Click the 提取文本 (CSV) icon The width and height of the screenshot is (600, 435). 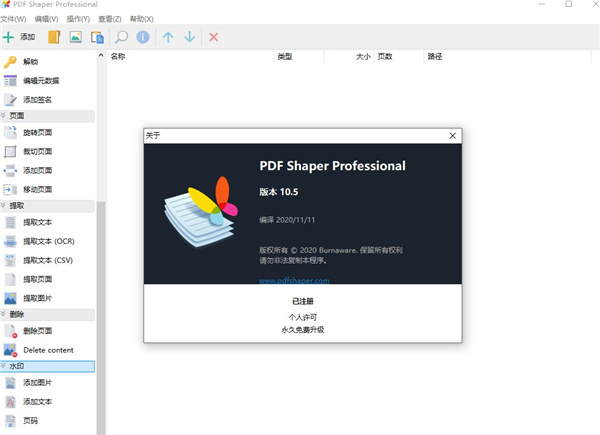(x=10, y=260)
